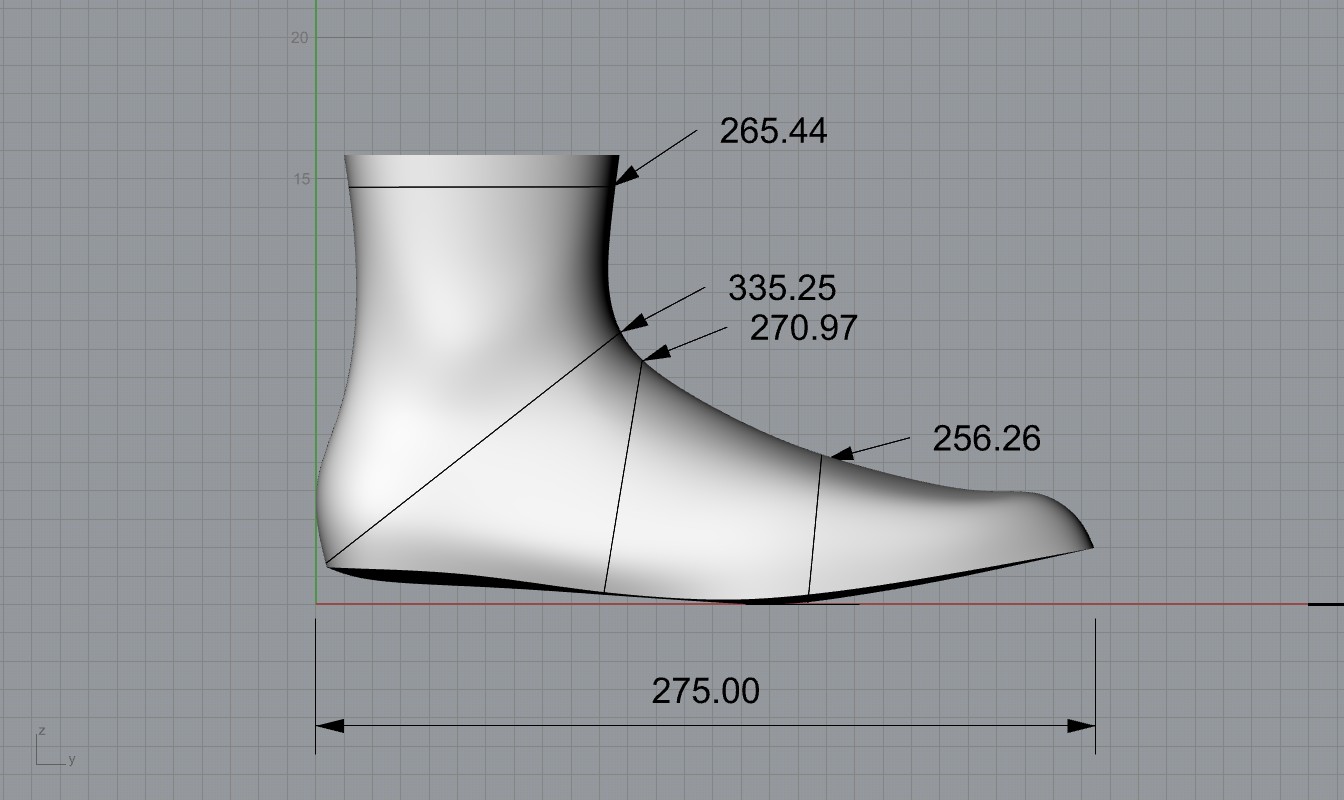The height and width of the screenshot is (800, 1344).
Task: Click the red horizontal axis line right of the toe
Action: point(1200,604)
